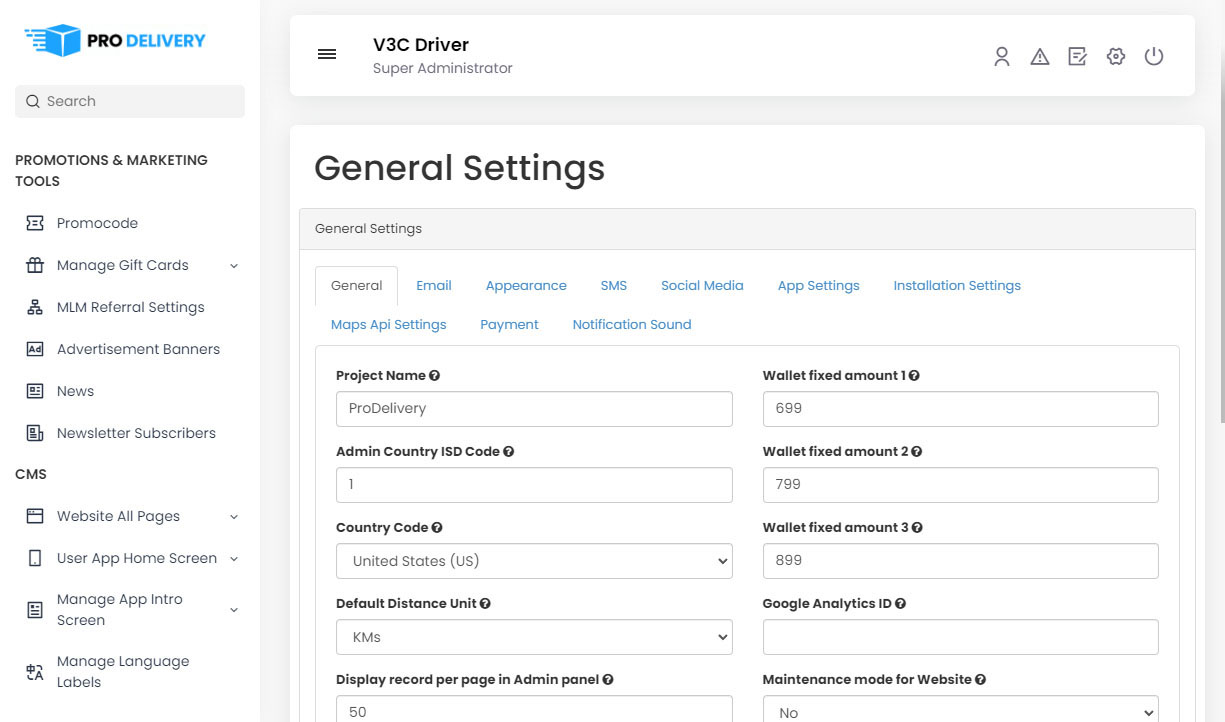The image size is (1225, 722).
Task: Click the edit form icon in header
Action: 1077,57
